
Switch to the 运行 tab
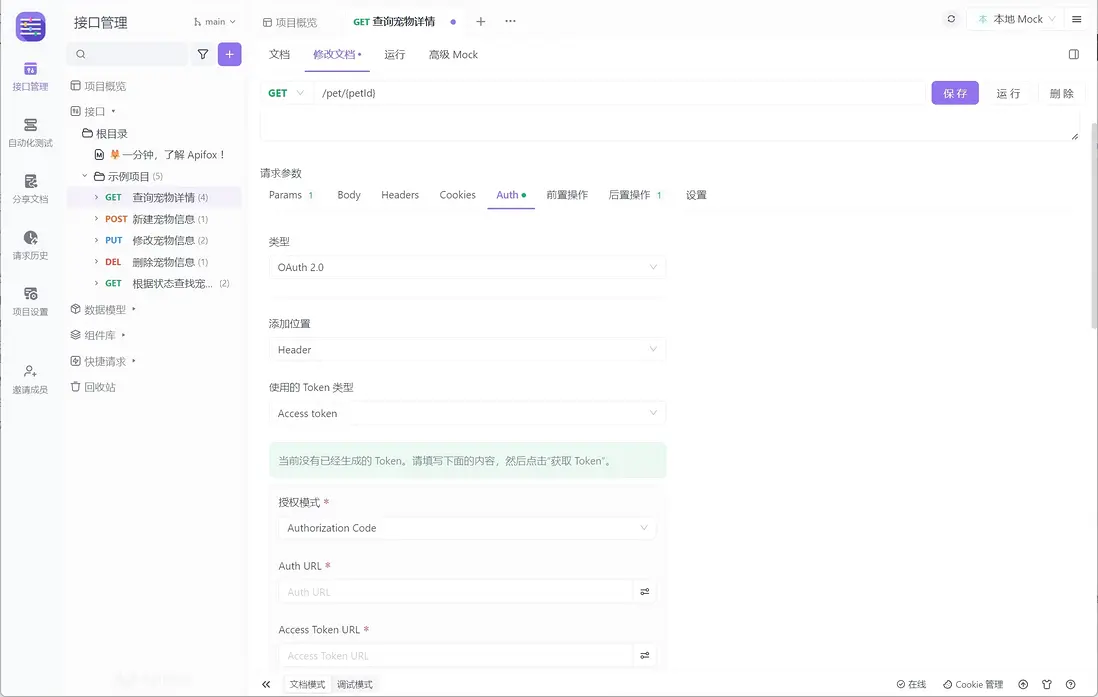point(395,55)
